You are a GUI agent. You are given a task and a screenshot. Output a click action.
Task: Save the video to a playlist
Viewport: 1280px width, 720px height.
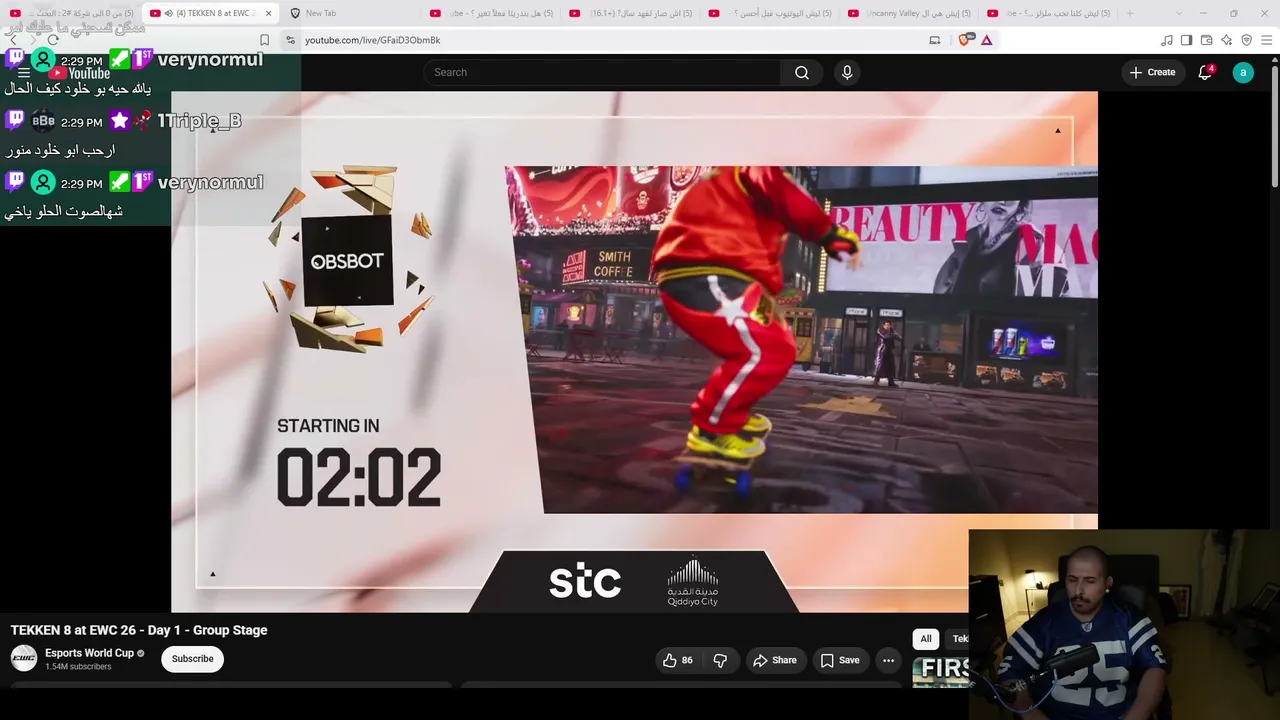[840, 660]
